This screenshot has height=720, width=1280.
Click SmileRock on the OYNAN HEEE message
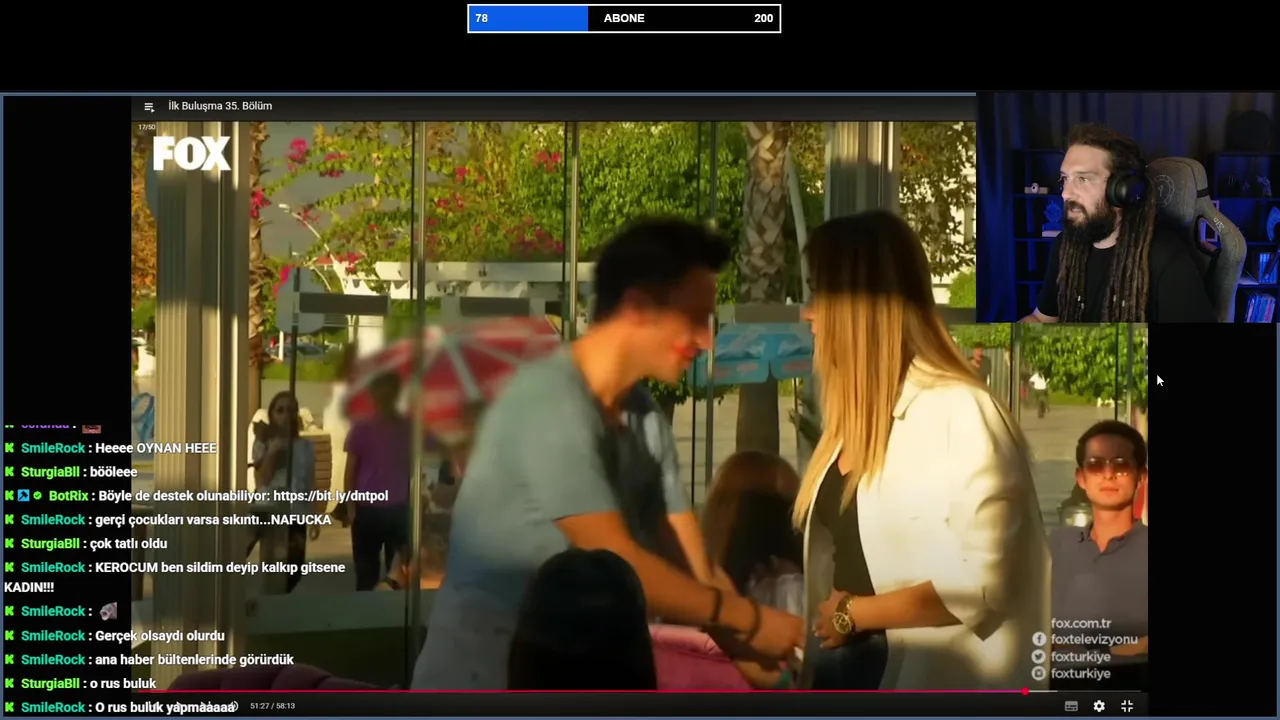(53, 448)
